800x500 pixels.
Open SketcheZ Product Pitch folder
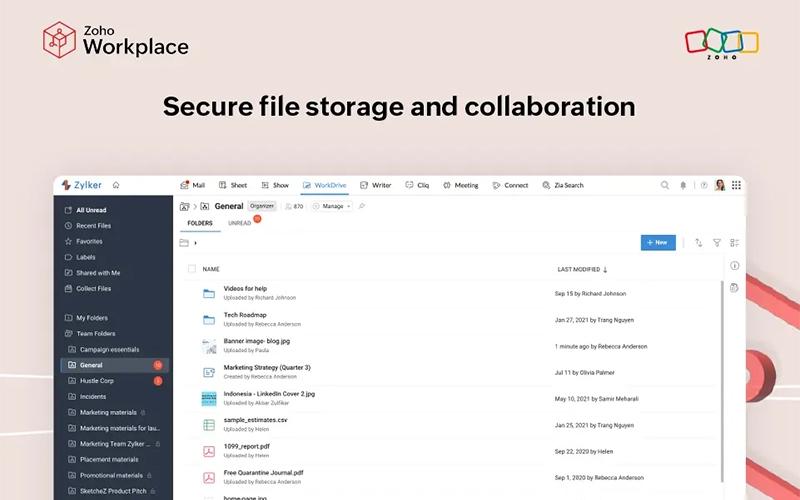coord(107,491)
